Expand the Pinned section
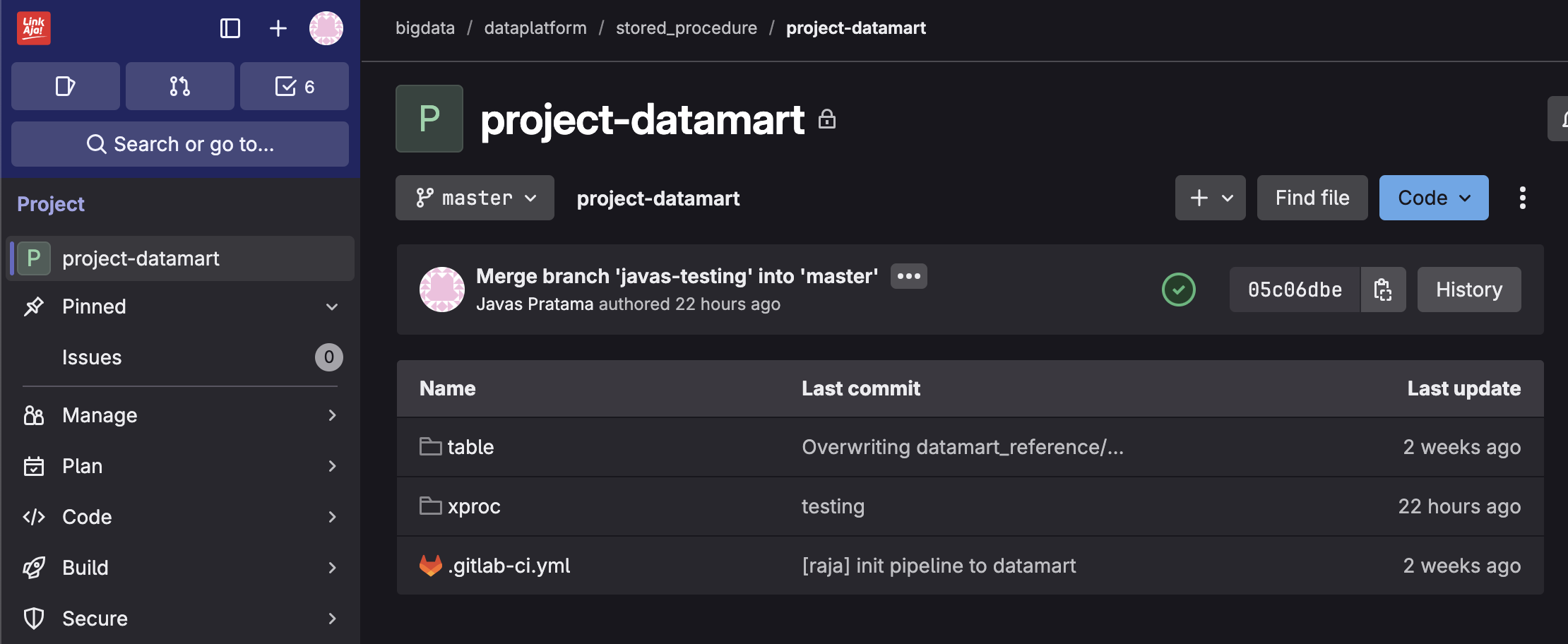 point(180,306)
